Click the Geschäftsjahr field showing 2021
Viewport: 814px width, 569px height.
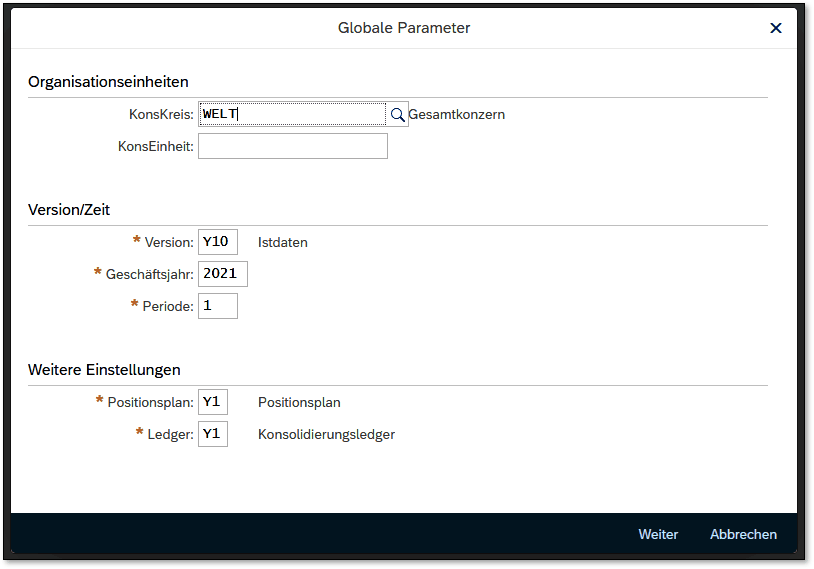222,274
